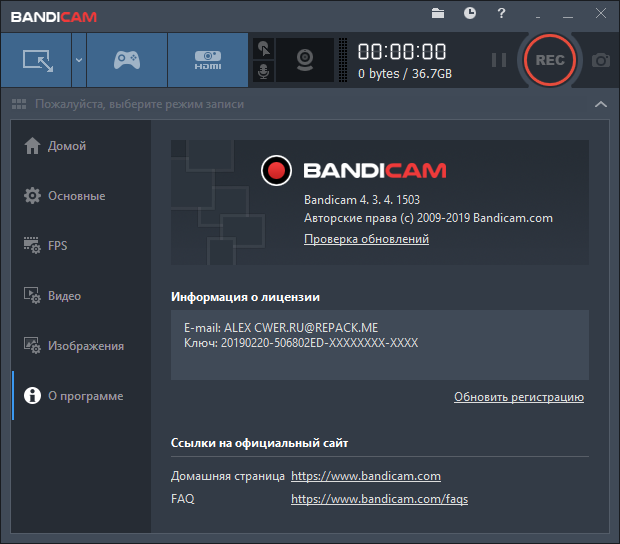Select HDMI device recording mode
Viewport: 620px width, 544px height.
pos(207,60)
